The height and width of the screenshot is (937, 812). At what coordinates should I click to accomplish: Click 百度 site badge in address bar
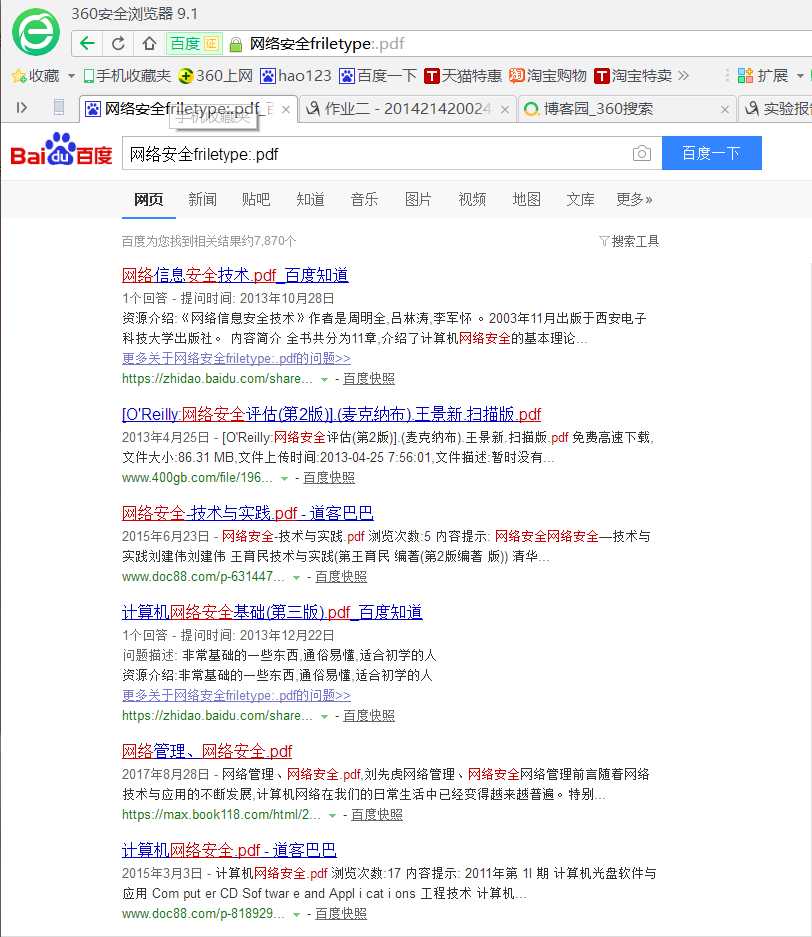(194, 44)
